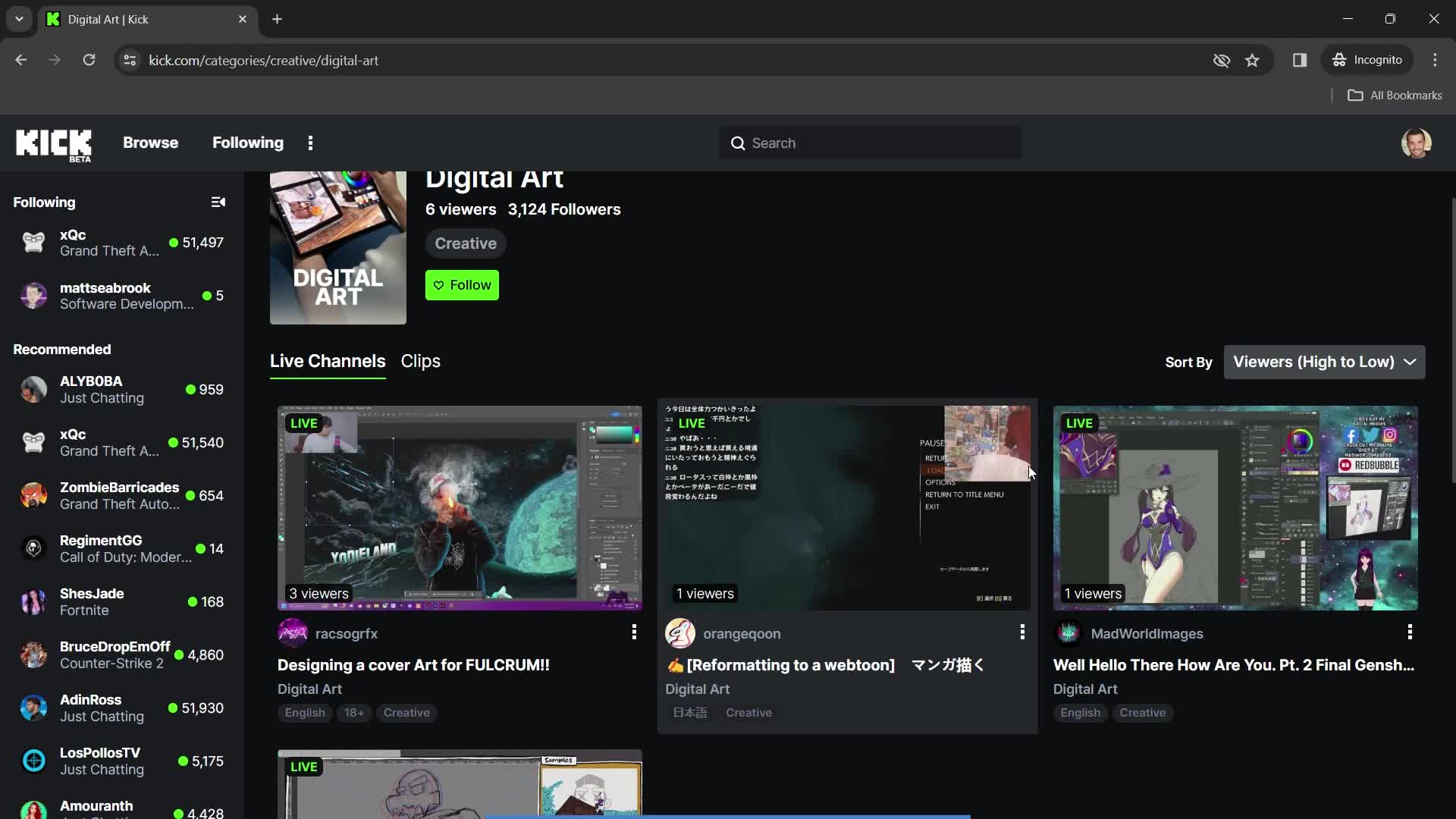The width and height of the screenshot is (1456, 819).
Task: Click the three-dot menu icon on racsogrfx stream
Action: (x=634, y=630)
